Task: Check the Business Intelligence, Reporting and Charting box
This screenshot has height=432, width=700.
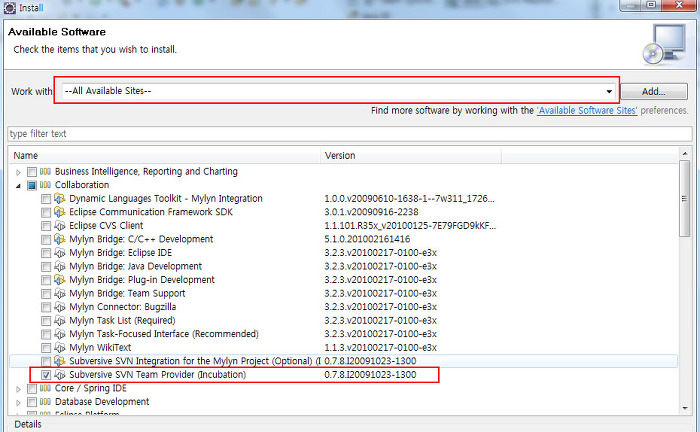Action: [x=32, y=172]
